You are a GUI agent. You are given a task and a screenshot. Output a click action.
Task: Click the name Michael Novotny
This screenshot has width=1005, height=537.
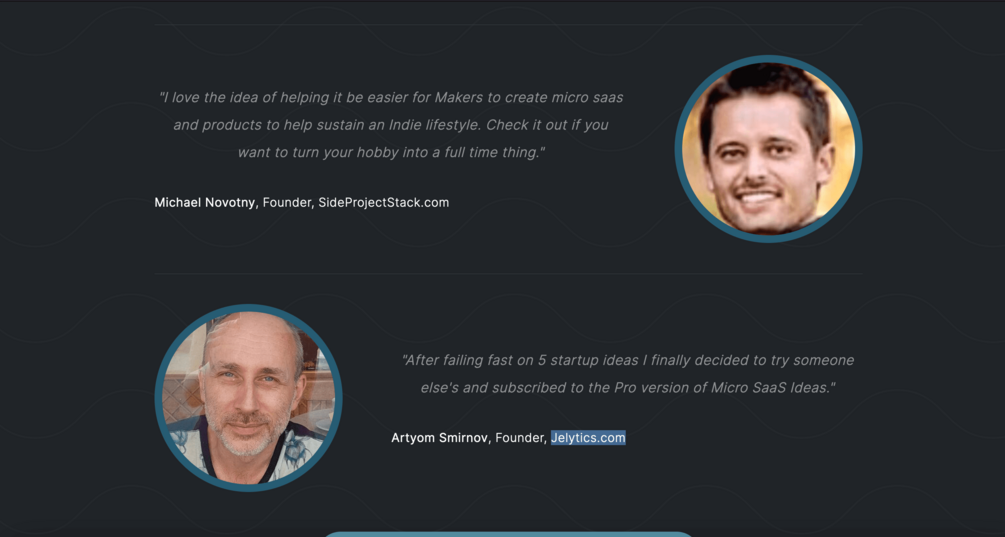(x=204, y=202)
